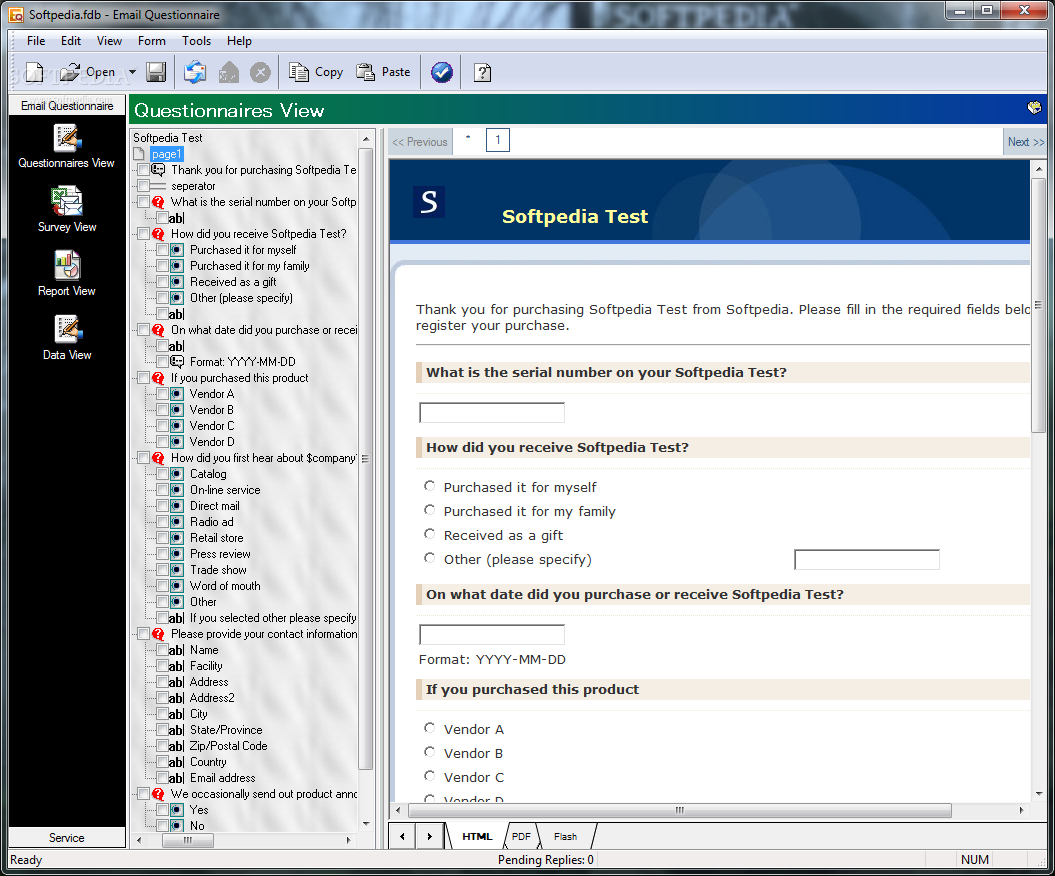Open Survey View from sidebar icon
This screenshot has width=1055, height=876.
[67, 202]
